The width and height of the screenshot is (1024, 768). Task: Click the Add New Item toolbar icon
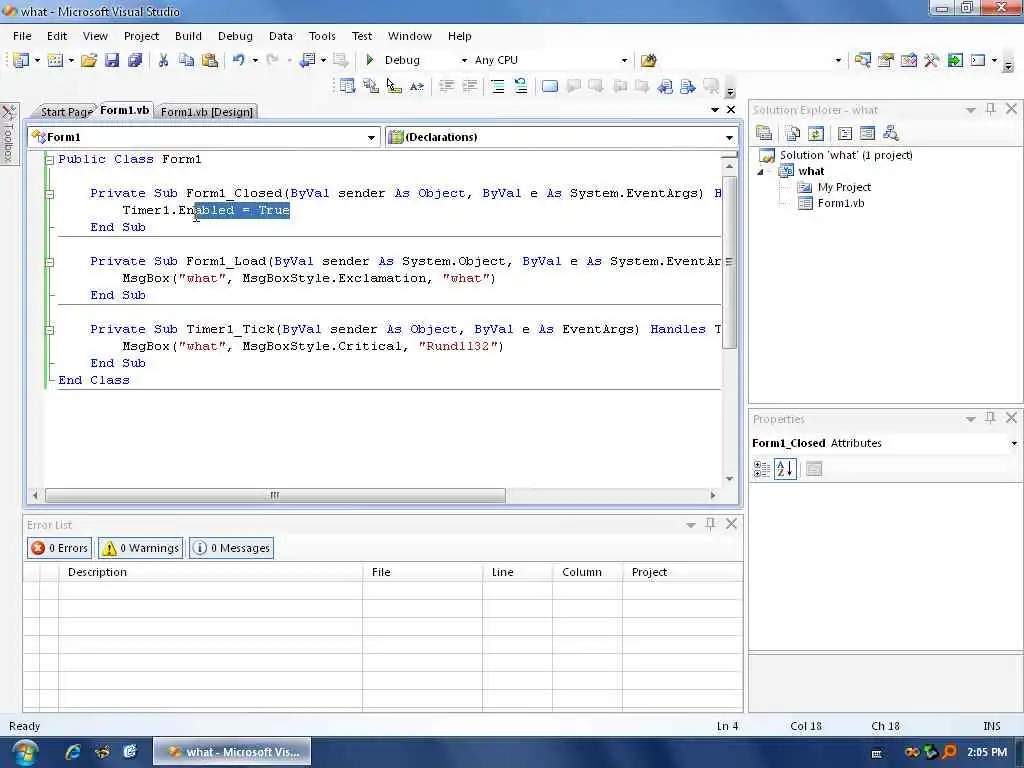click(x=56, y=60)
